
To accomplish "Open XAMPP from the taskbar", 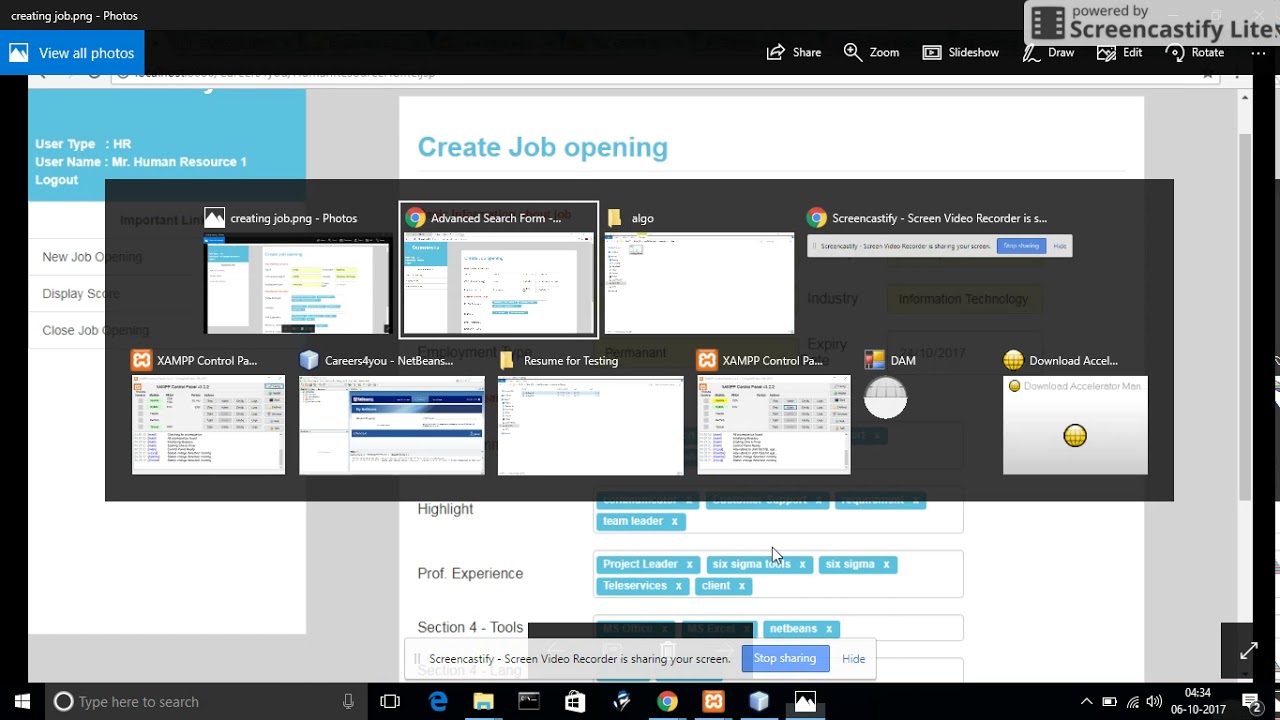I will point(713,701).
